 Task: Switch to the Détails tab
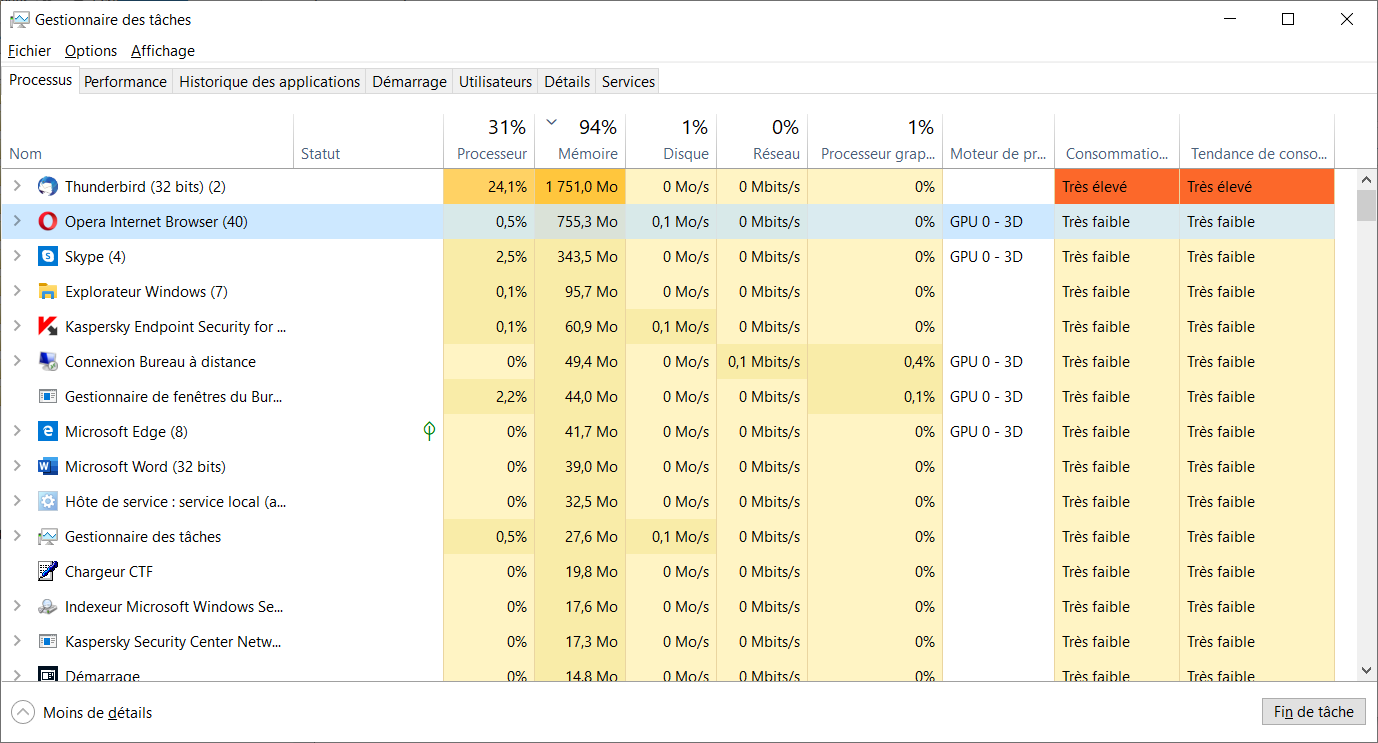pyautogui.click(x=567, y=82)
